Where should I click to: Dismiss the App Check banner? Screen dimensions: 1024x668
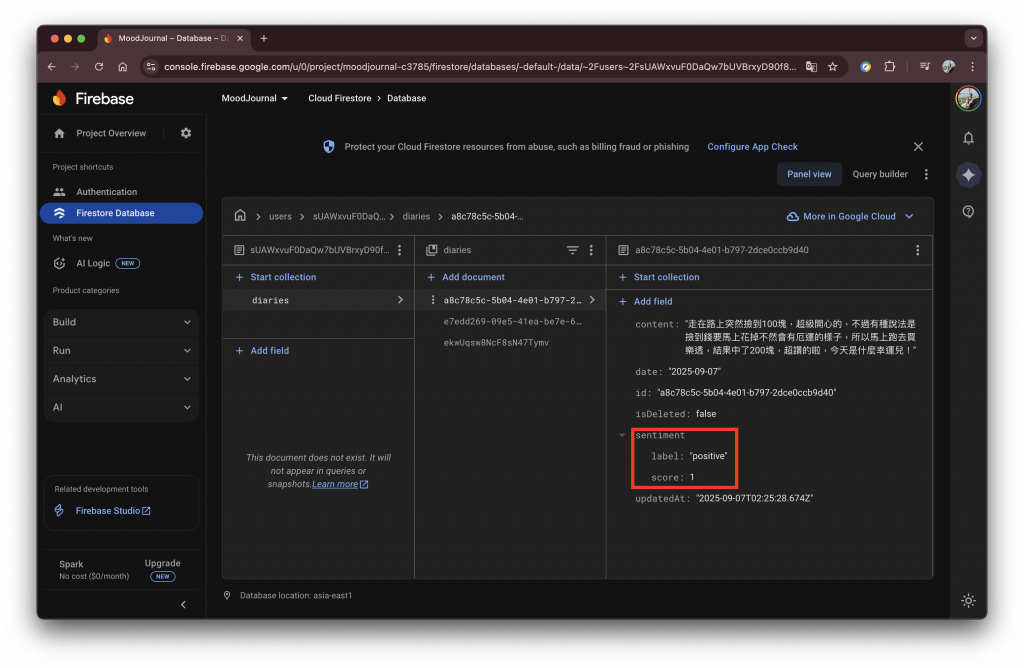pos(918,147)
